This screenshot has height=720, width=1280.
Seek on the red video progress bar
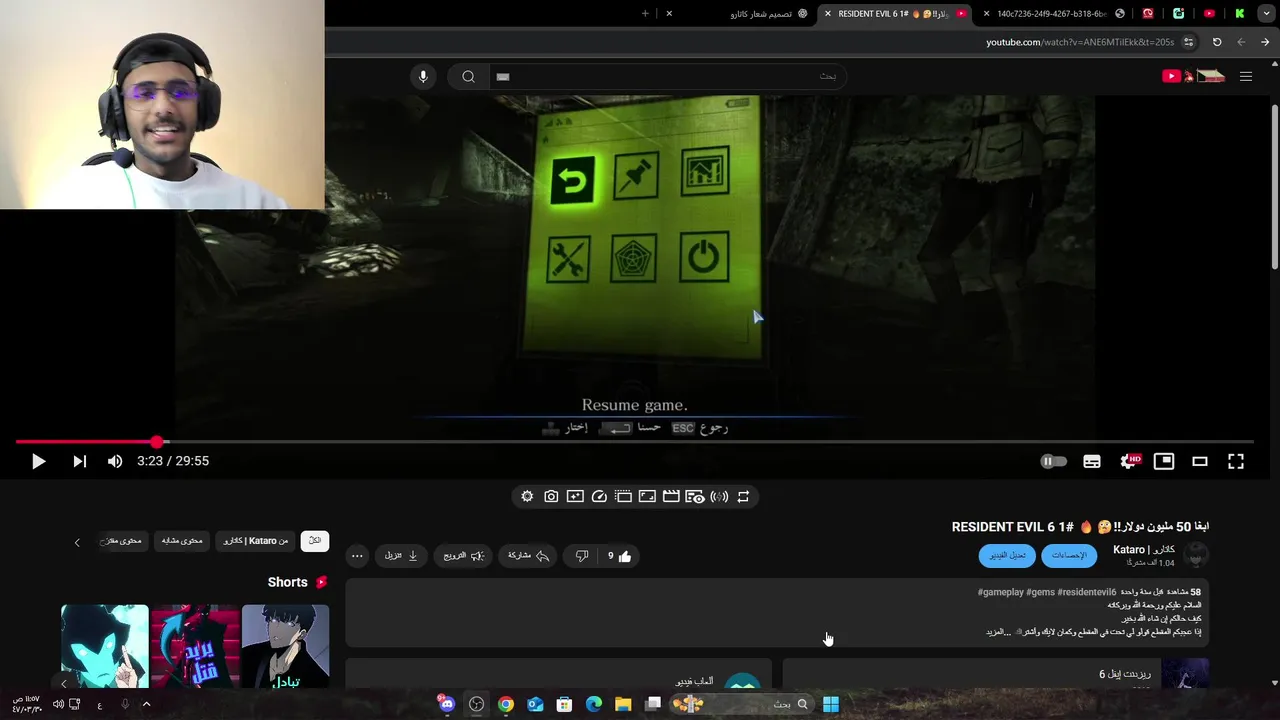point(634,441)
